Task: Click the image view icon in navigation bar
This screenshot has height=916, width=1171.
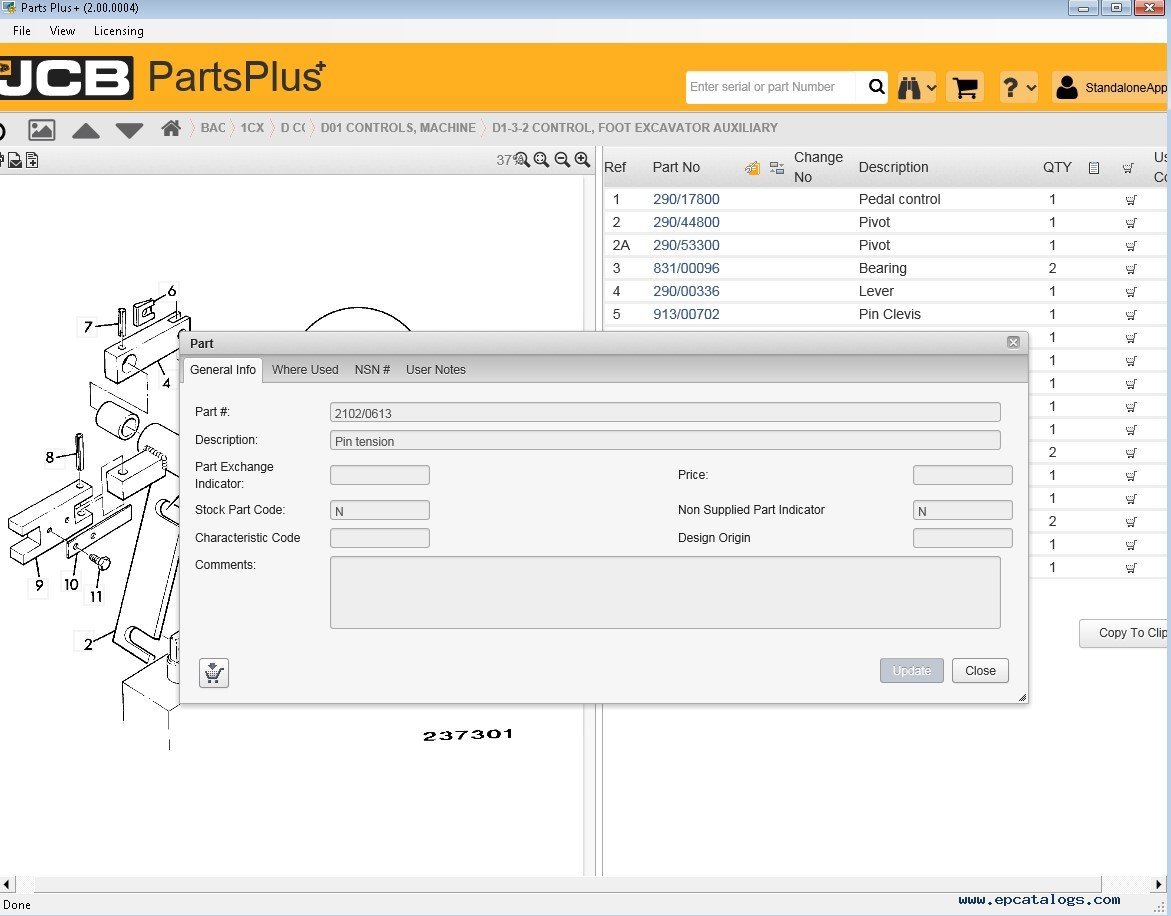Action: 41,130
